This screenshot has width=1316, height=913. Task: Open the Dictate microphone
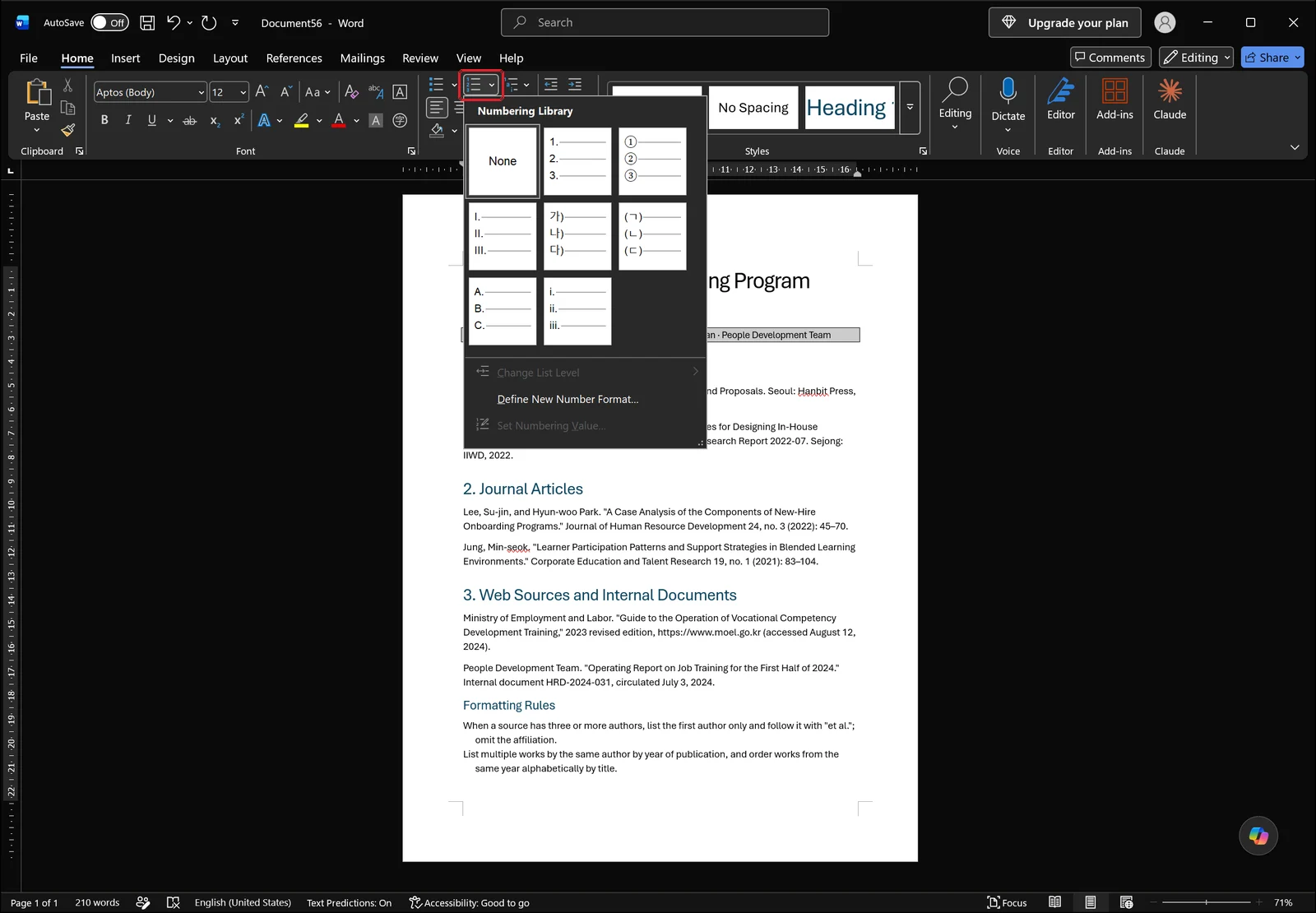click(1008, 91)
